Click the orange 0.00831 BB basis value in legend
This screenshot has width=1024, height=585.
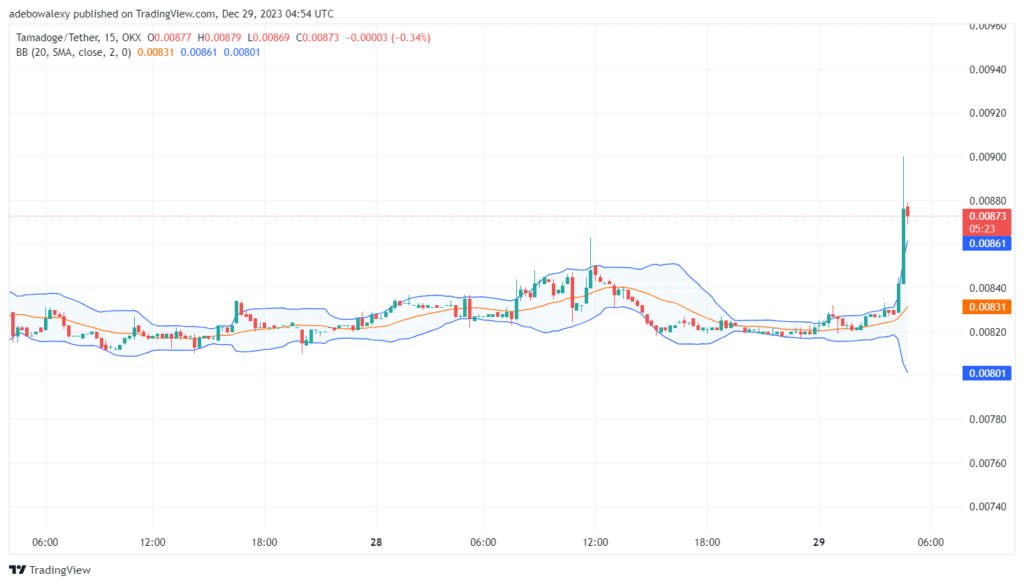coord(155,52)
